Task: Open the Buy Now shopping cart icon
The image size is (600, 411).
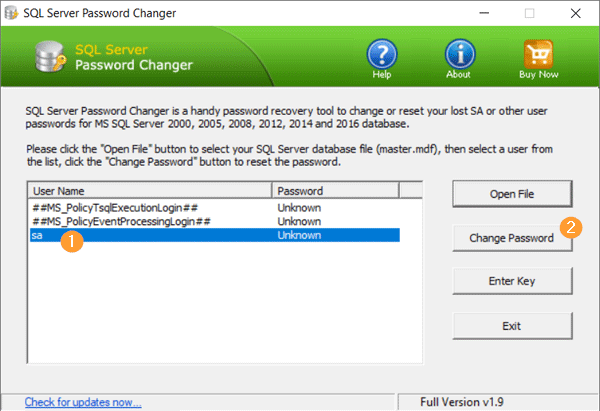Action: [x=538, y=56]
